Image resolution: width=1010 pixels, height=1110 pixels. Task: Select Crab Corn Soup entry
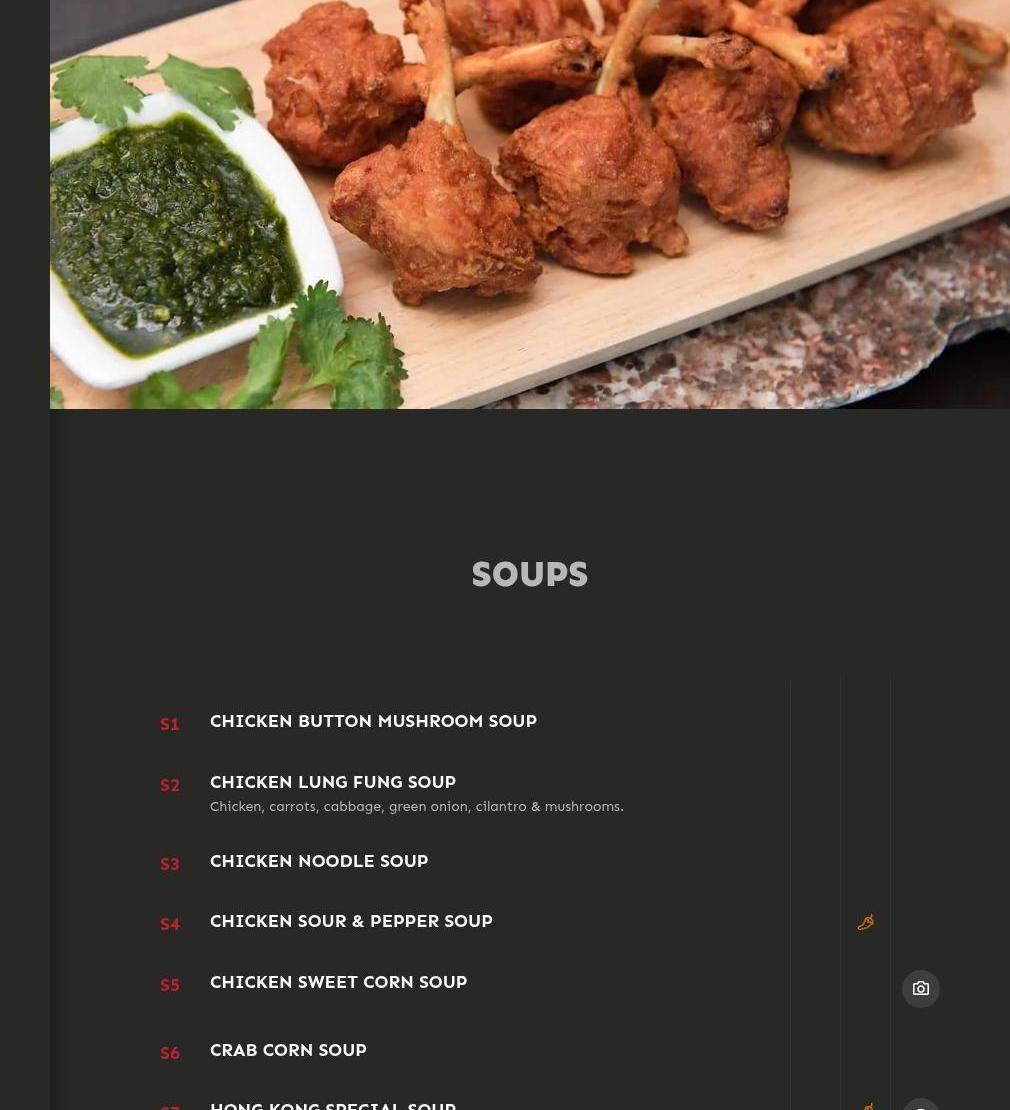(288, 1050)
